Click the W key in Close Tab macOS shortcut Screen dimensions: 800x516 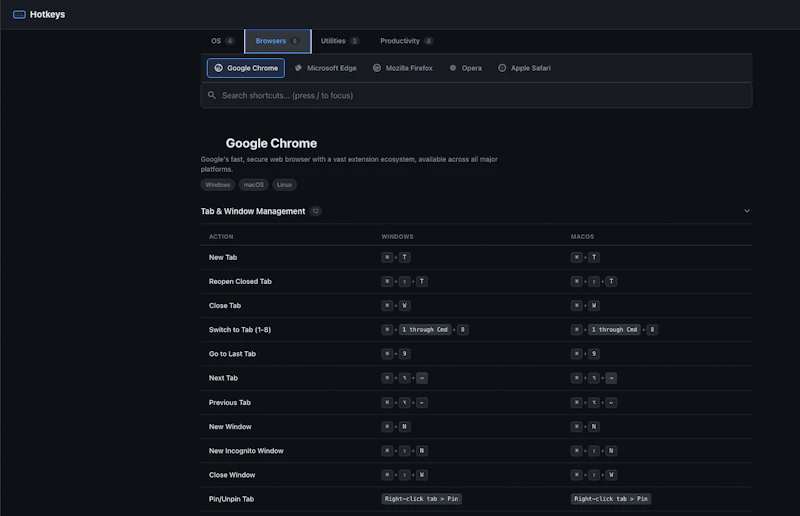(x=594, y=306)
